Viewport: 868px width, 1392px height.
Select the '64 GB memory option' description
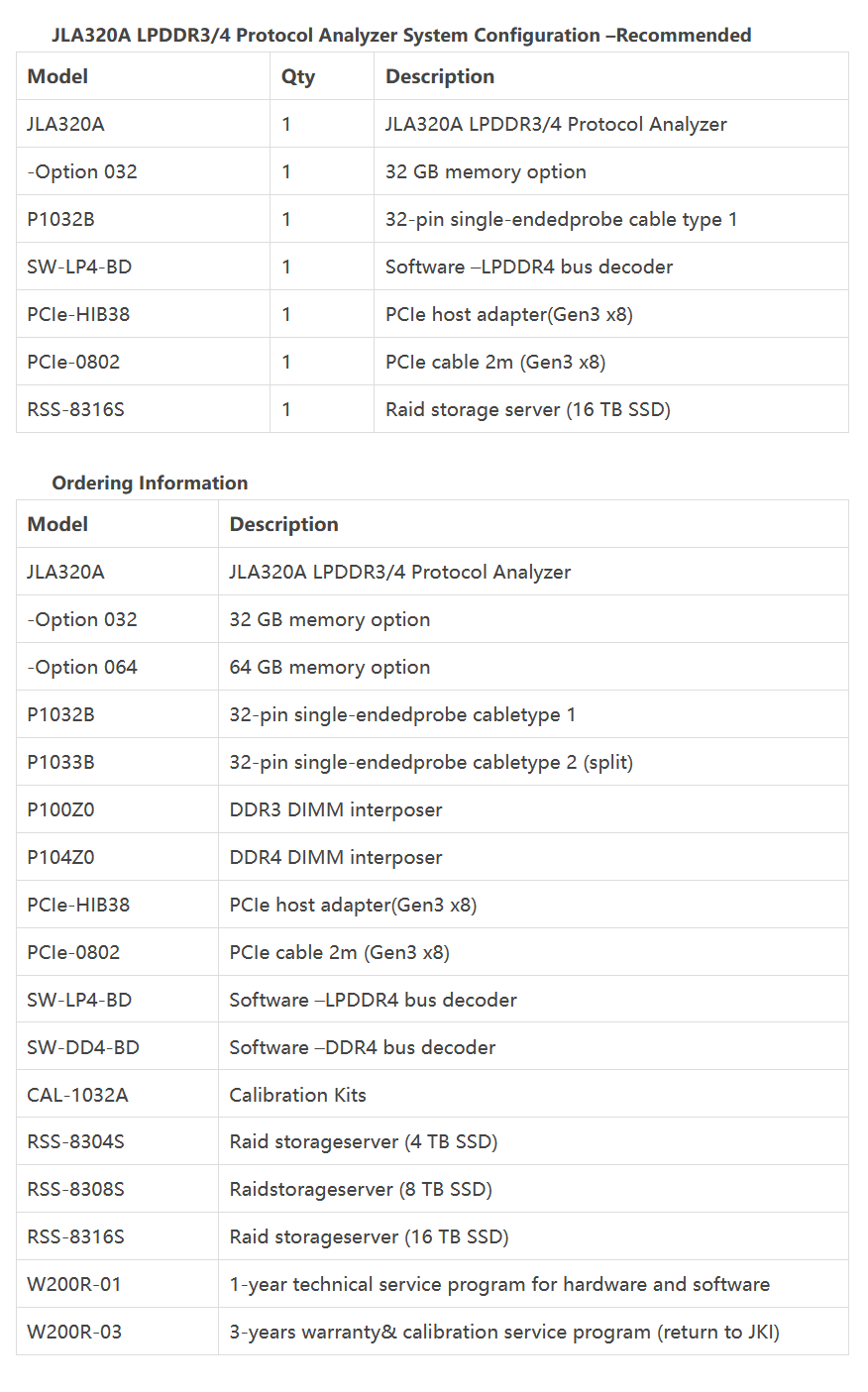[329, 667]
